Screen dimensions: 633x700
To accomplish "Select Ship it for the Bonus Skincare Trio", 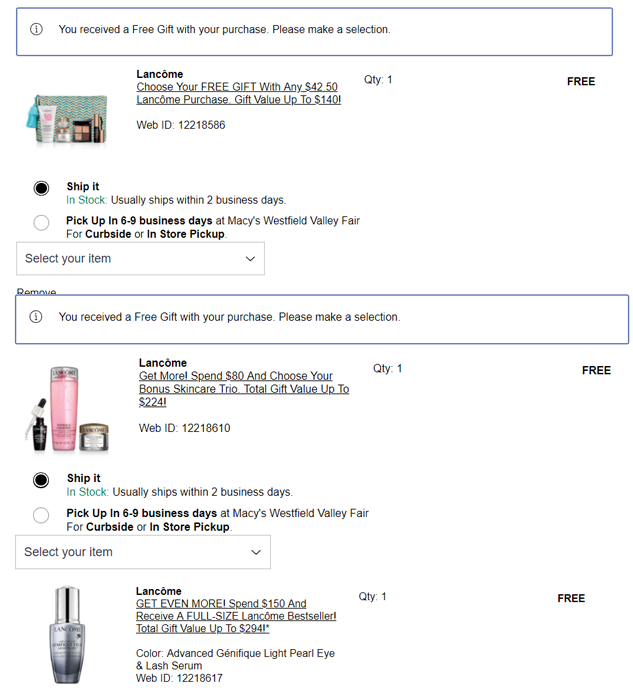I will [41, 480].
